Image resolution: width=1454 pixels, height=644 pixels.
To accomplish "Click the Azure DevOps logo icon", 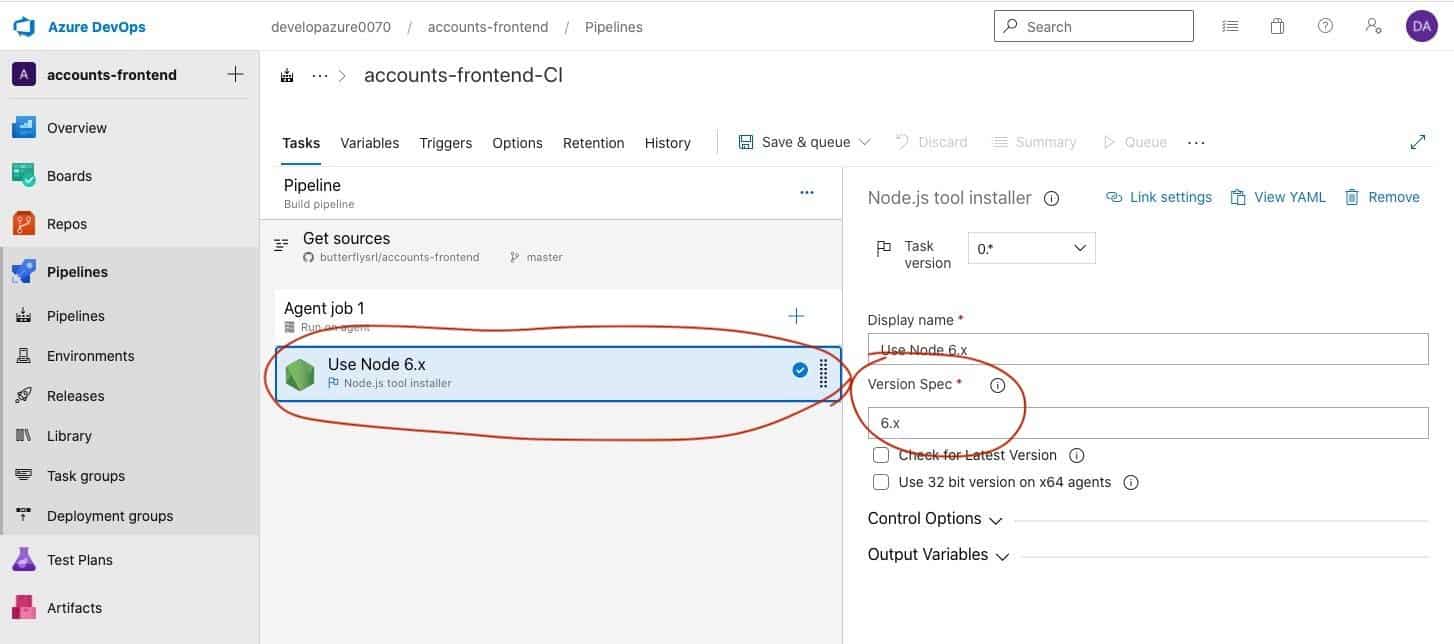I will pyautogui.click(x=24, y=27).
